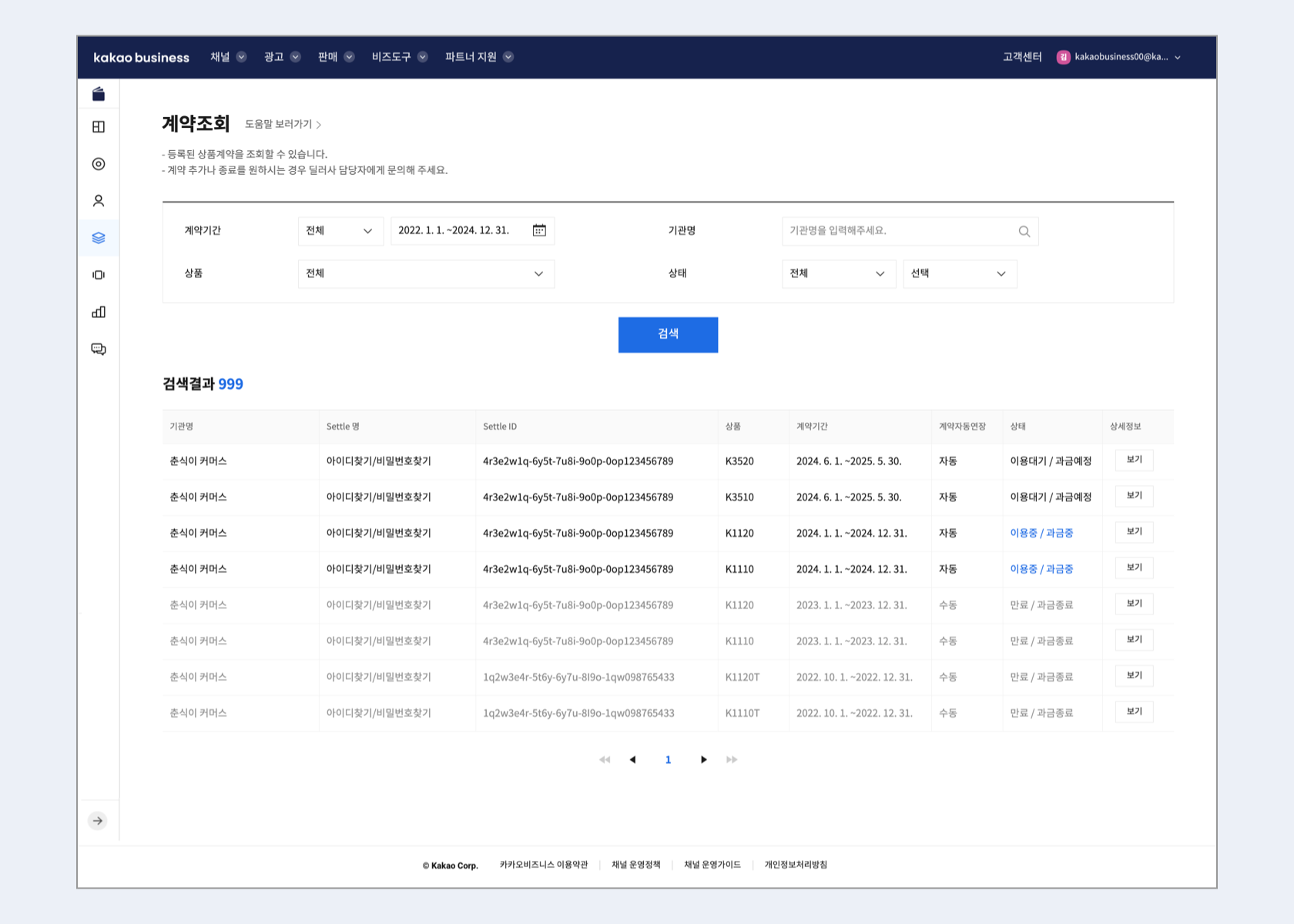Expand the 상품 전체 dropdown
This screenshot has width=1294, height=924.
click(425, 274)
